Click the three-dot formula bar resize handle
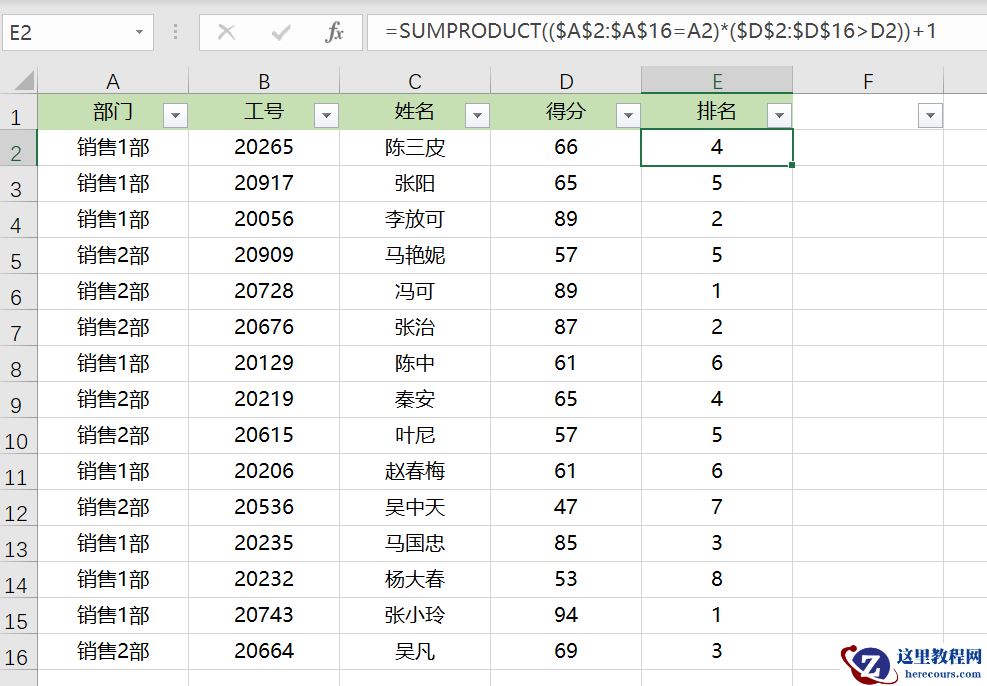This screenshot has width=987, height=686. (x=176, y=32)
